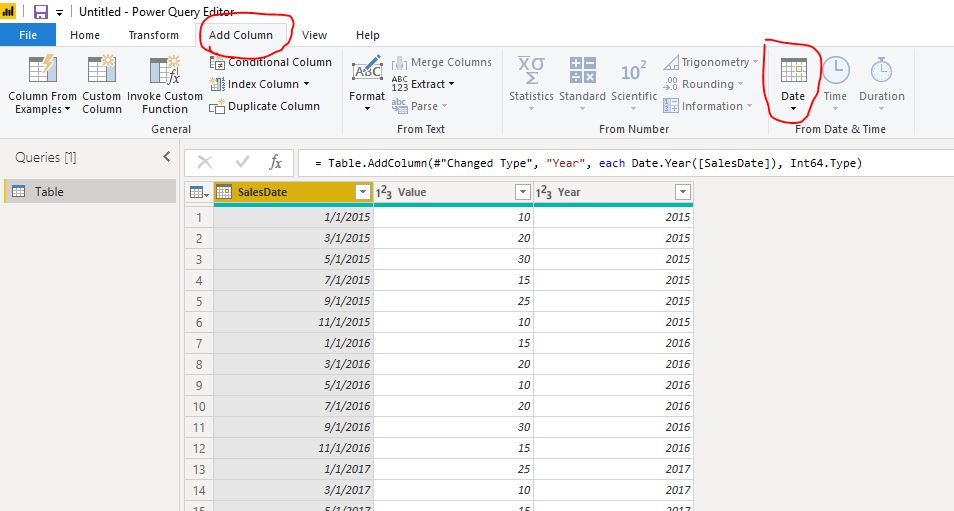
Task: Save with the purple disk icon
Action: pyautogui.click(x=41, y=12)
